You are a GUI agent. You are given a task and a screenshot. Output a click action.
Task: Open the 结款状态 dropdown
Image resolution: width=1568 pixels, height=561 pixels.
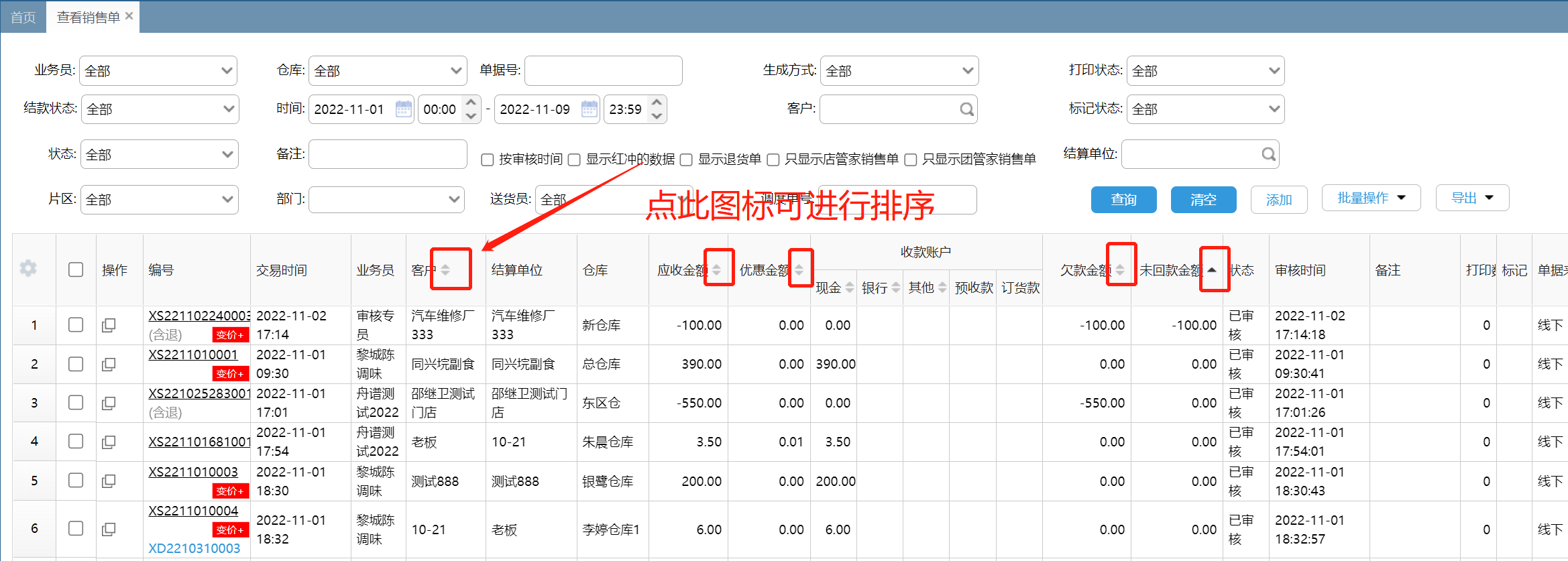click(x=160, y=109)
